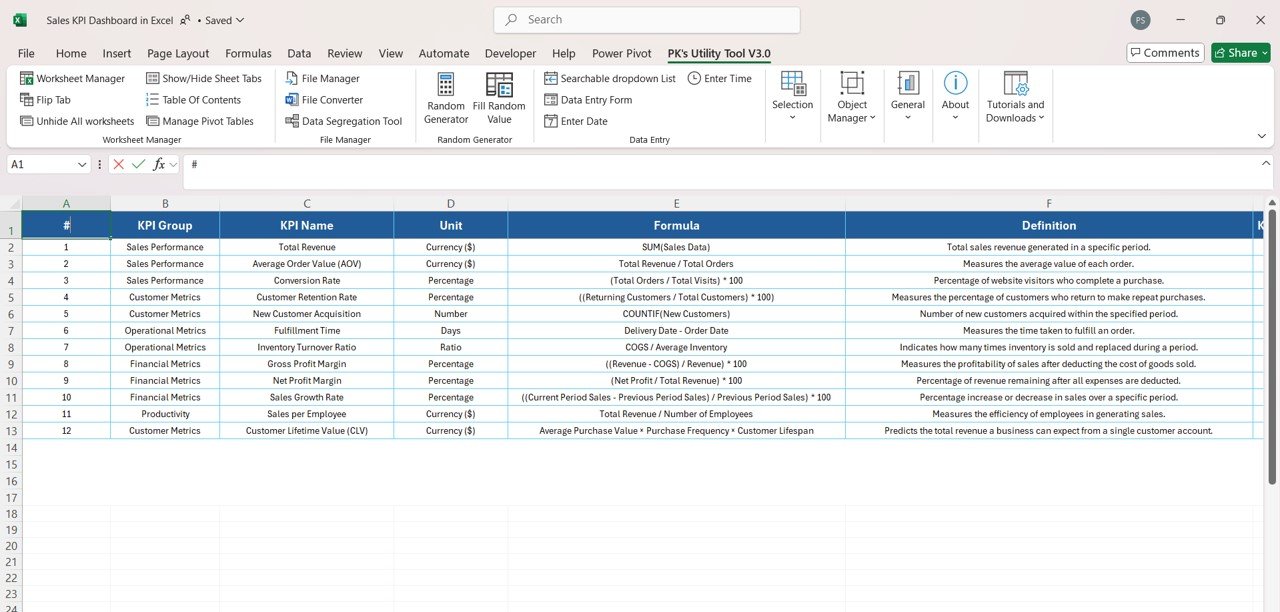
Task: Select the Inventory Turnover Ratio cell
Action: [307, 347]
